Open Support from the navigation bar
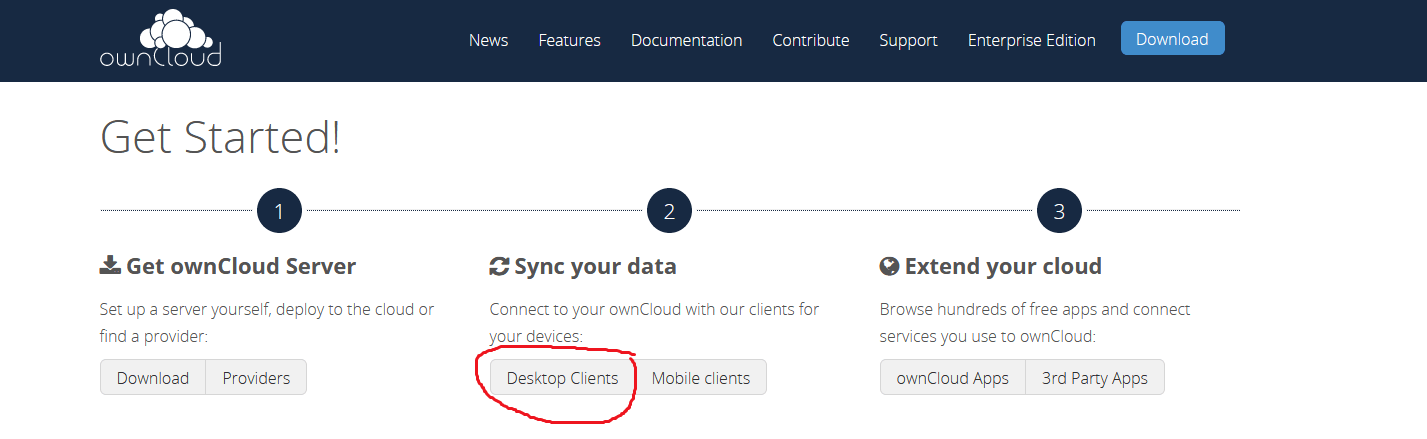Screen dimensions: 1427x439 pos(908,40)
